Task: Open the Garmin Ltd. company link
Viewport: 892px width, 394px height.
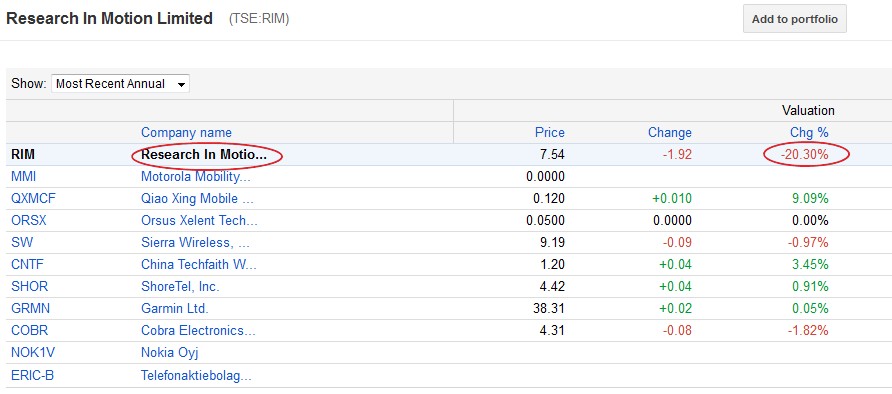Action: click(x=175, y=309)
